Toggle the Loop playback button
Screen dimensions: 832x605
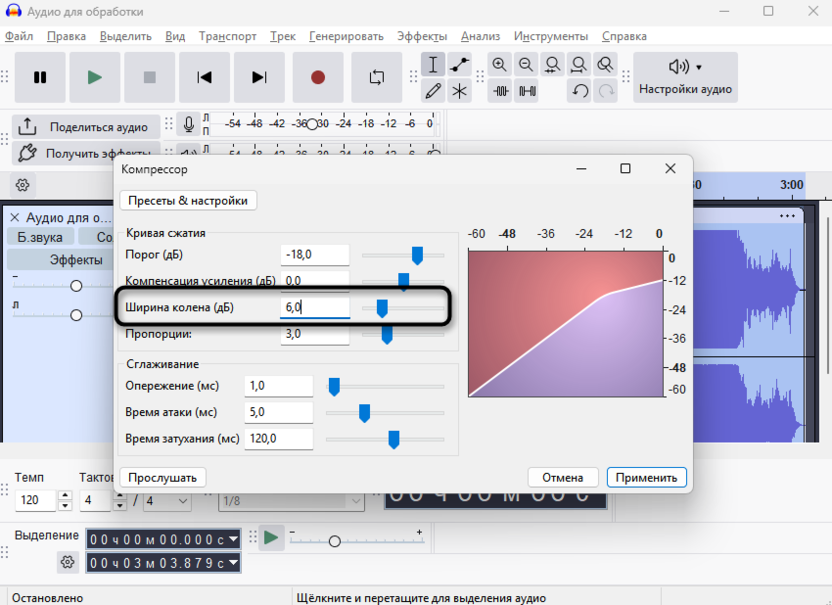[x=377, y=77]
